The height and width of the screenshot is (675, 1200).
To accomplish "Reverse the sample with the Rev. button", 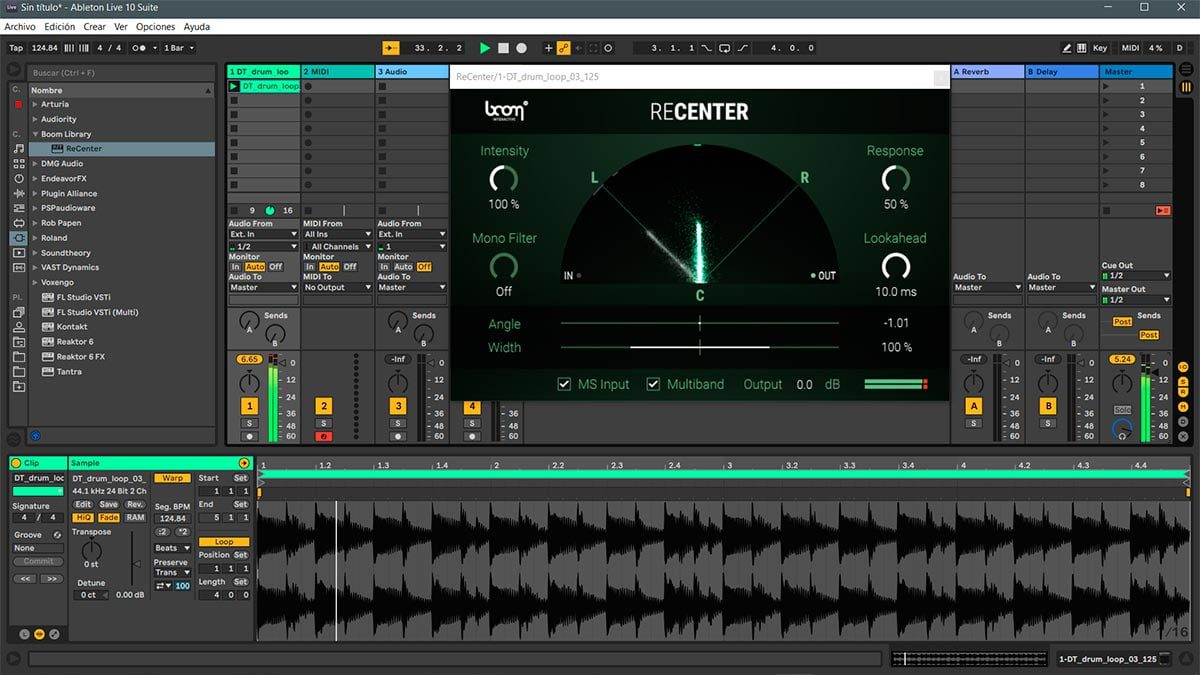I will coord(135,505).
